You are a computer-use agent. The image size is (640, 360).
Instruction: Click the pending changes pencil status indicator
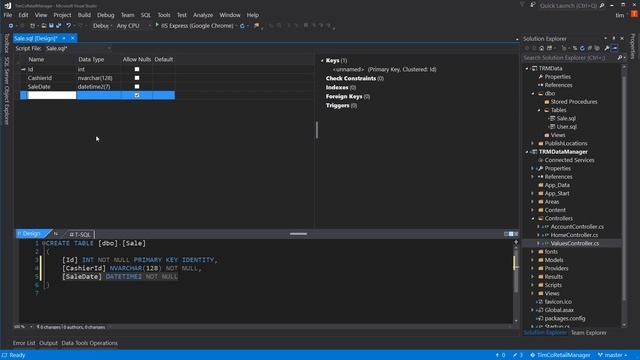pyautogui.click(x=518, y=355)
